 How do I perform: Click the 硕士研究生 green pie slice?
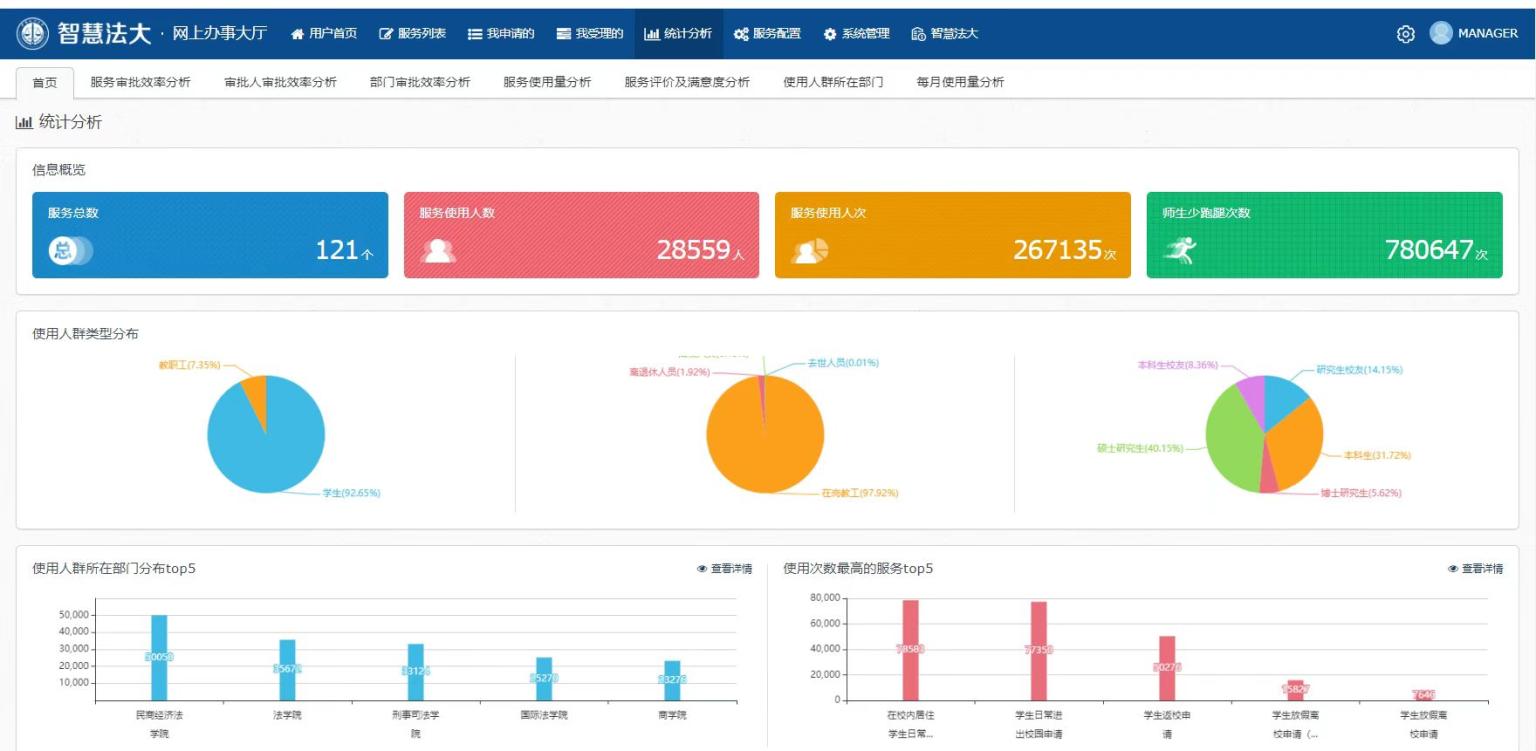click(1230, 440)
